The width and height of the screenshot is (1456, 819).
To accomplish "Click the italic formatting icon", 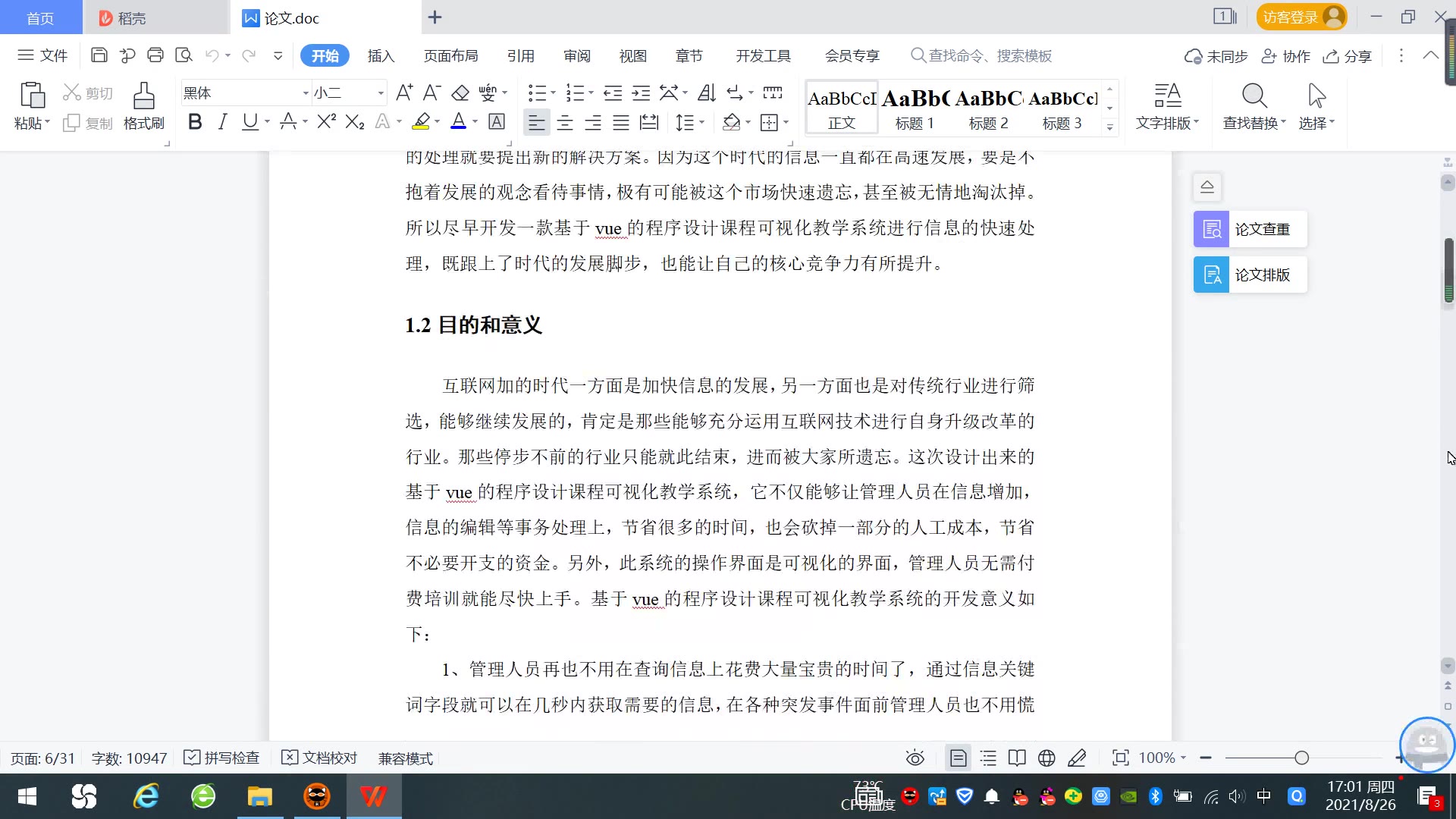I will click(x=222, y=122).
